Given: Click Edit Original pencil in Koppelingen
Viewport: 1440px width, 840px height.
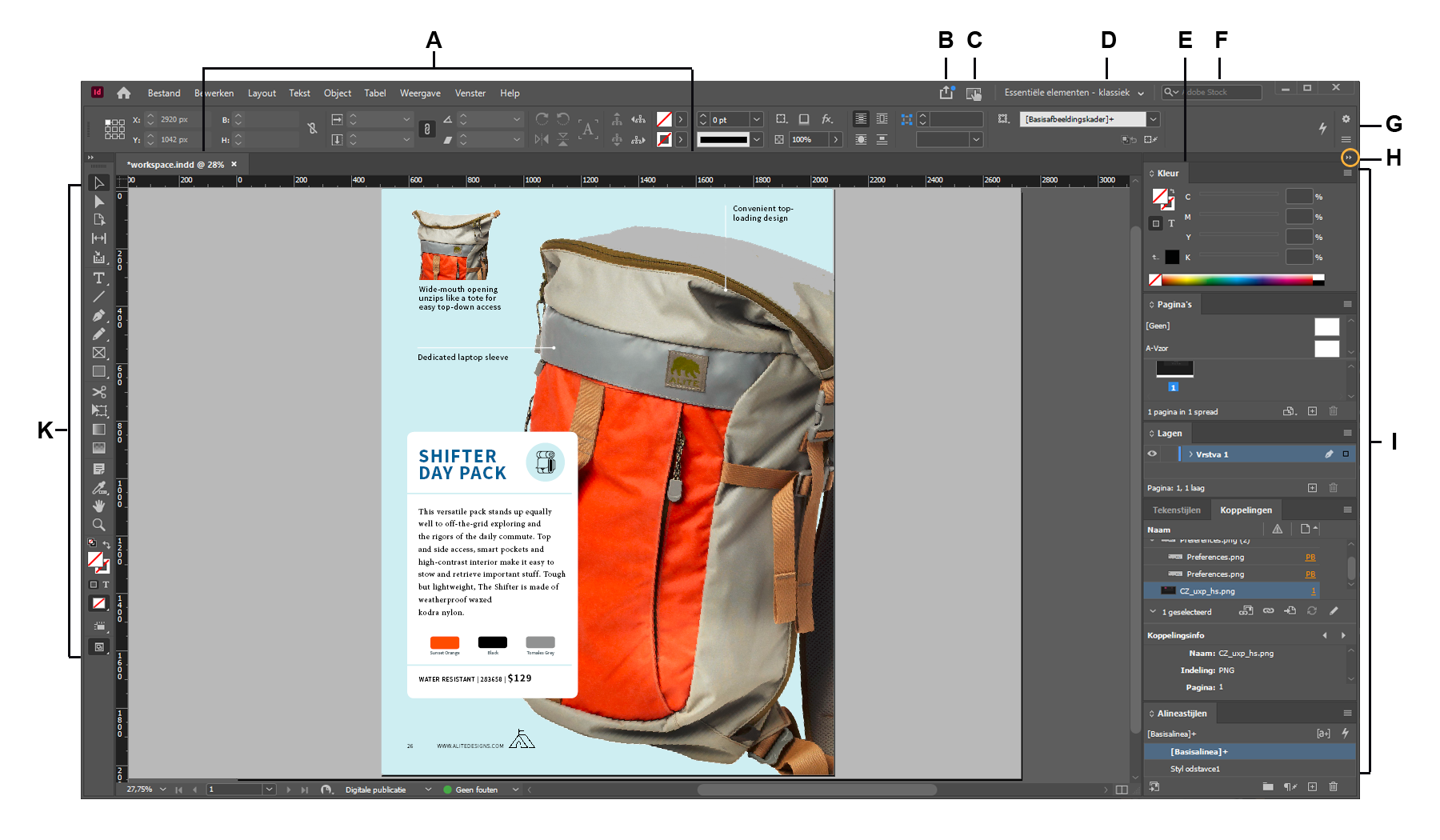Looking at the screenshot, I should click(1334, 610).
